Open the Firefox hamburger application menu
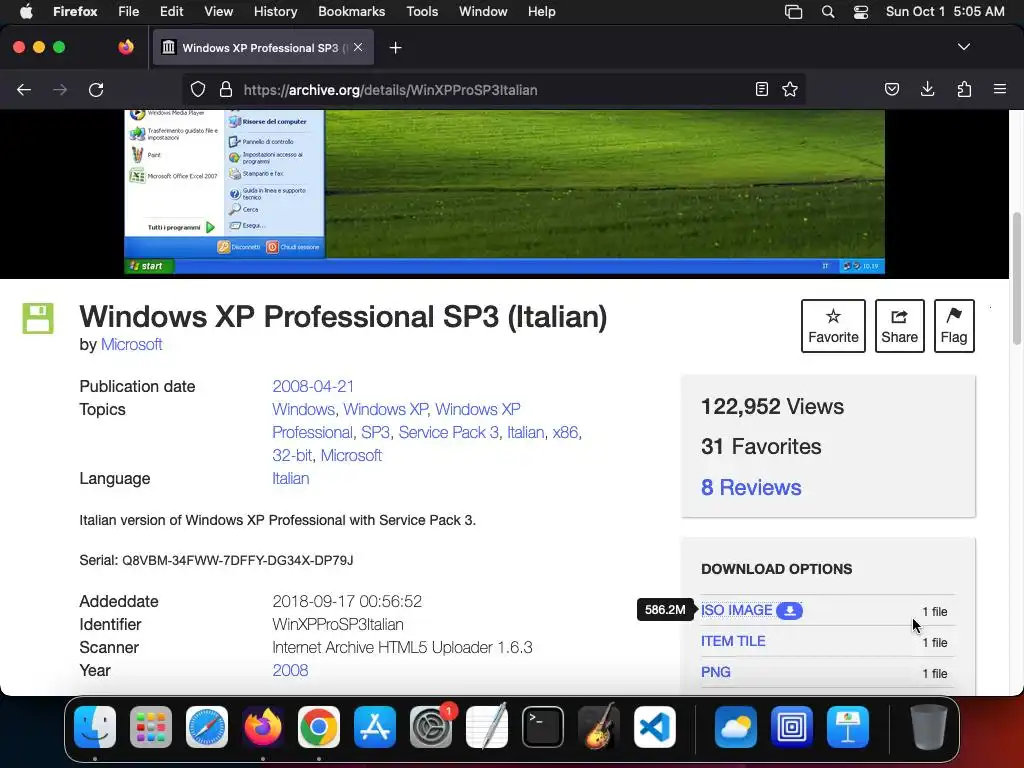1024x768 pixels. click(x=1000, y=89)
